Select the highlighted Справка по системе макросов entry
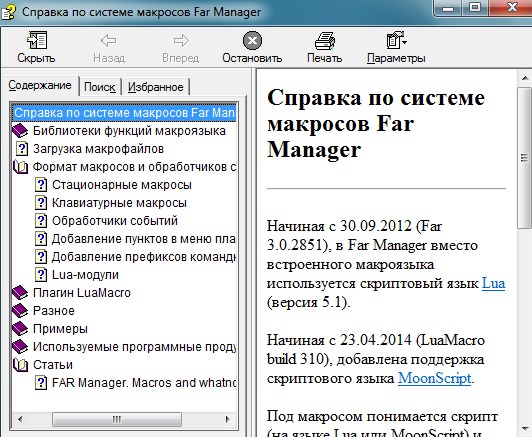This screenshot has width=532, height=437. 125,113
